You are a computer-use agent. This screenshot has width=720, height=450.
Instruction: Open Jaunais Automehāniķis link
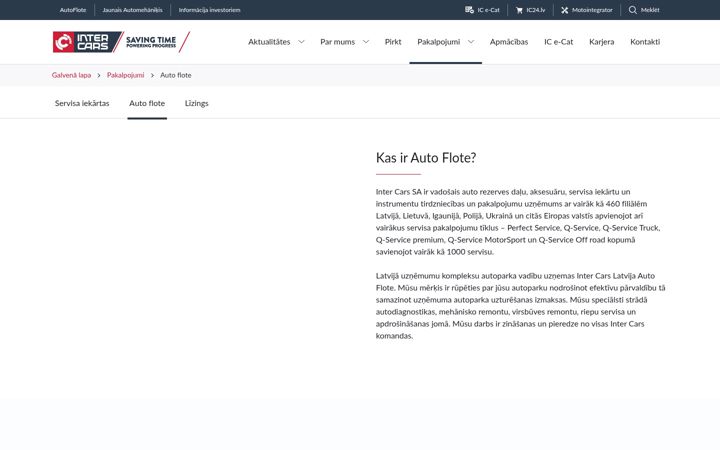point(132,10)
